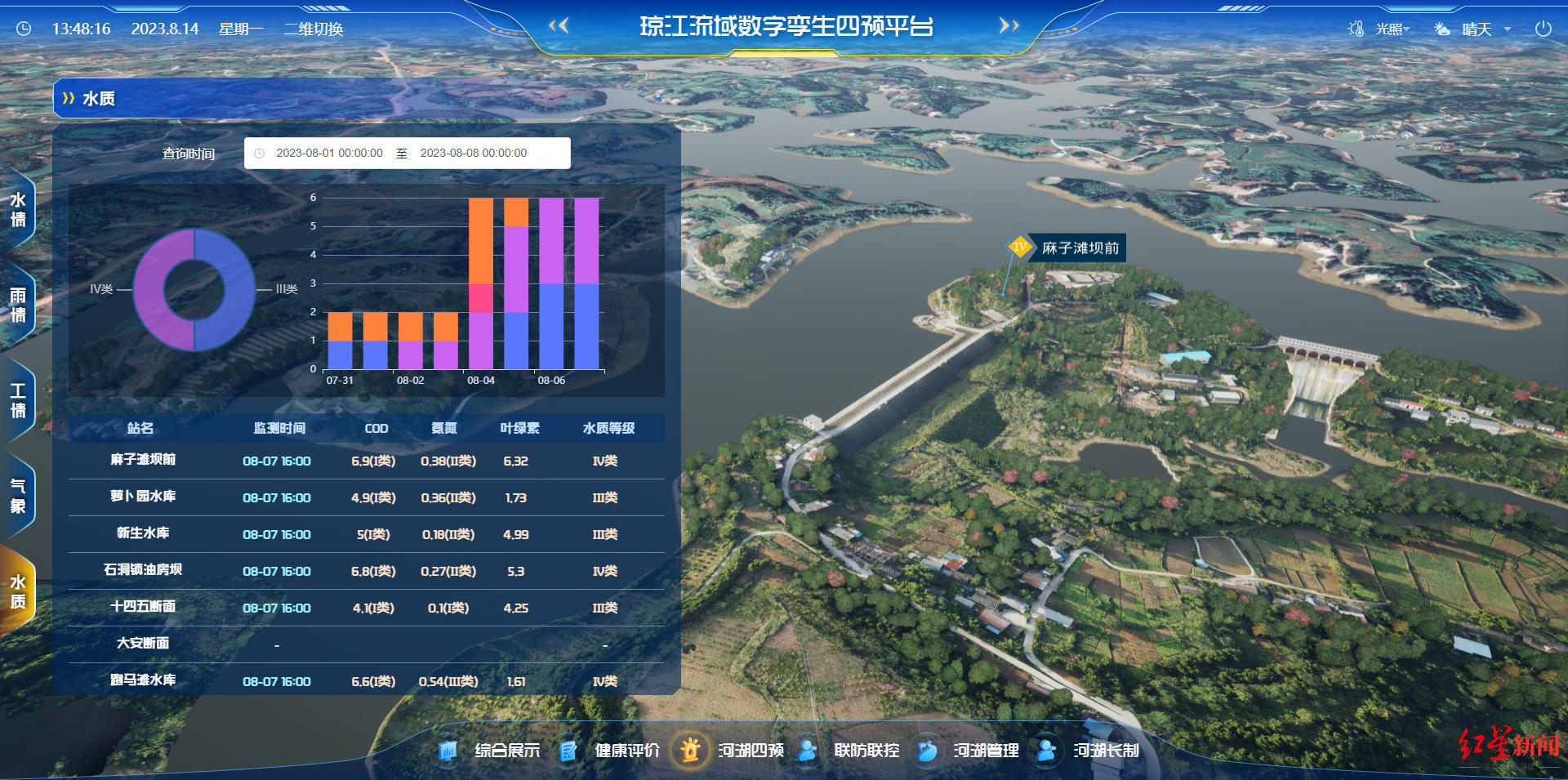Open the 健康评价 navigation label
This screenshot has width=1568, height=780.
[x=627, y=750]
